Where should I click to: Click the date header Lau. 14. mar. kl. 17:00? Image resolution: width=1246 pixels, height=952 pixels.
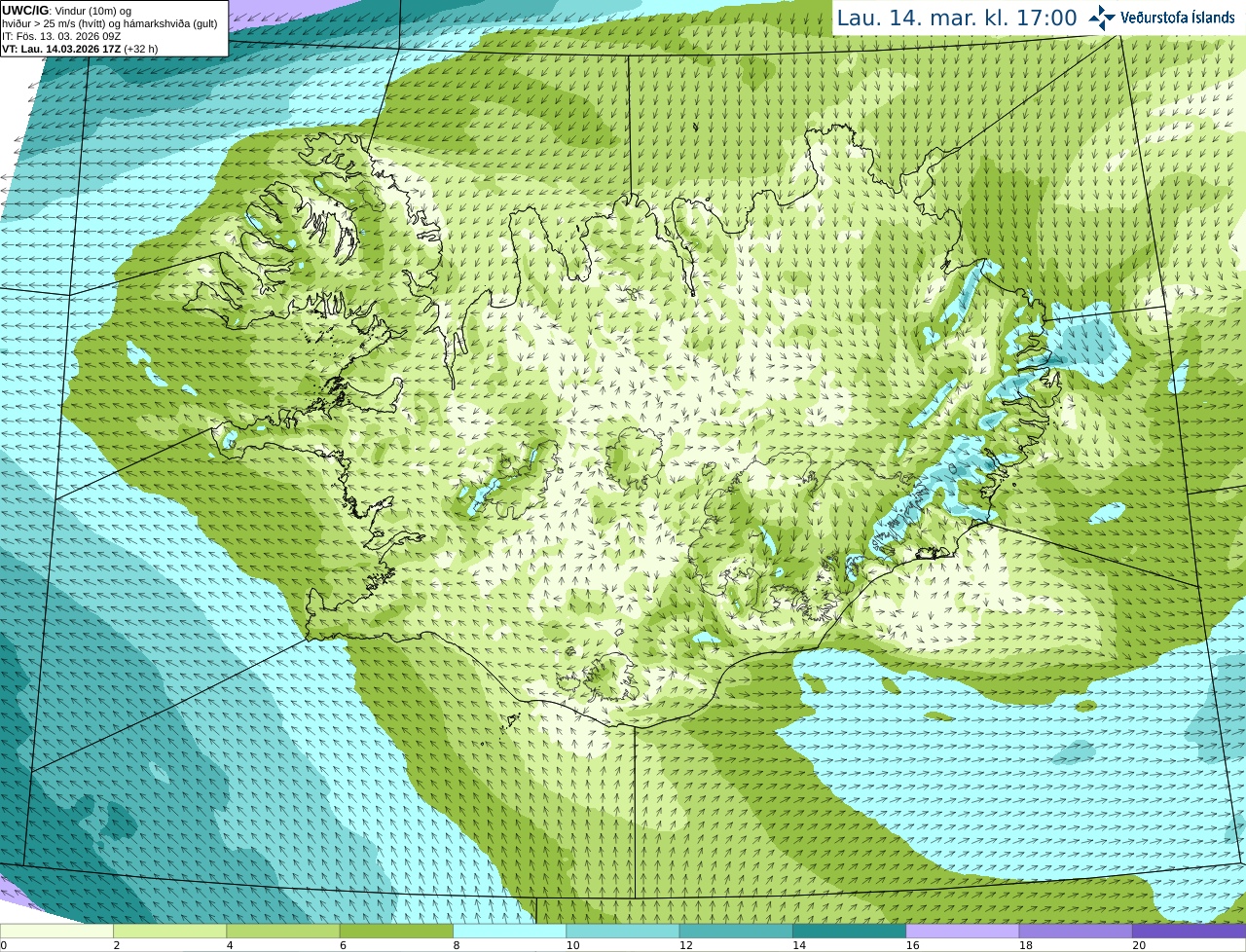[x=957, y=18]
